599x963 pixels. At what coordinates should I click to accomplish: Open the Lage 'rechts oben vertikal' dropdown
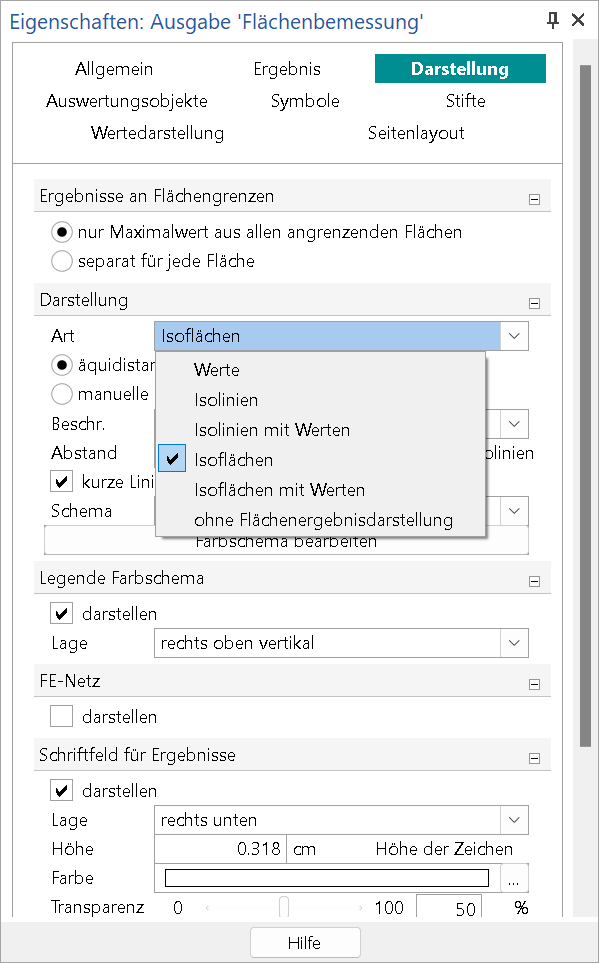(x=341, y=643)
